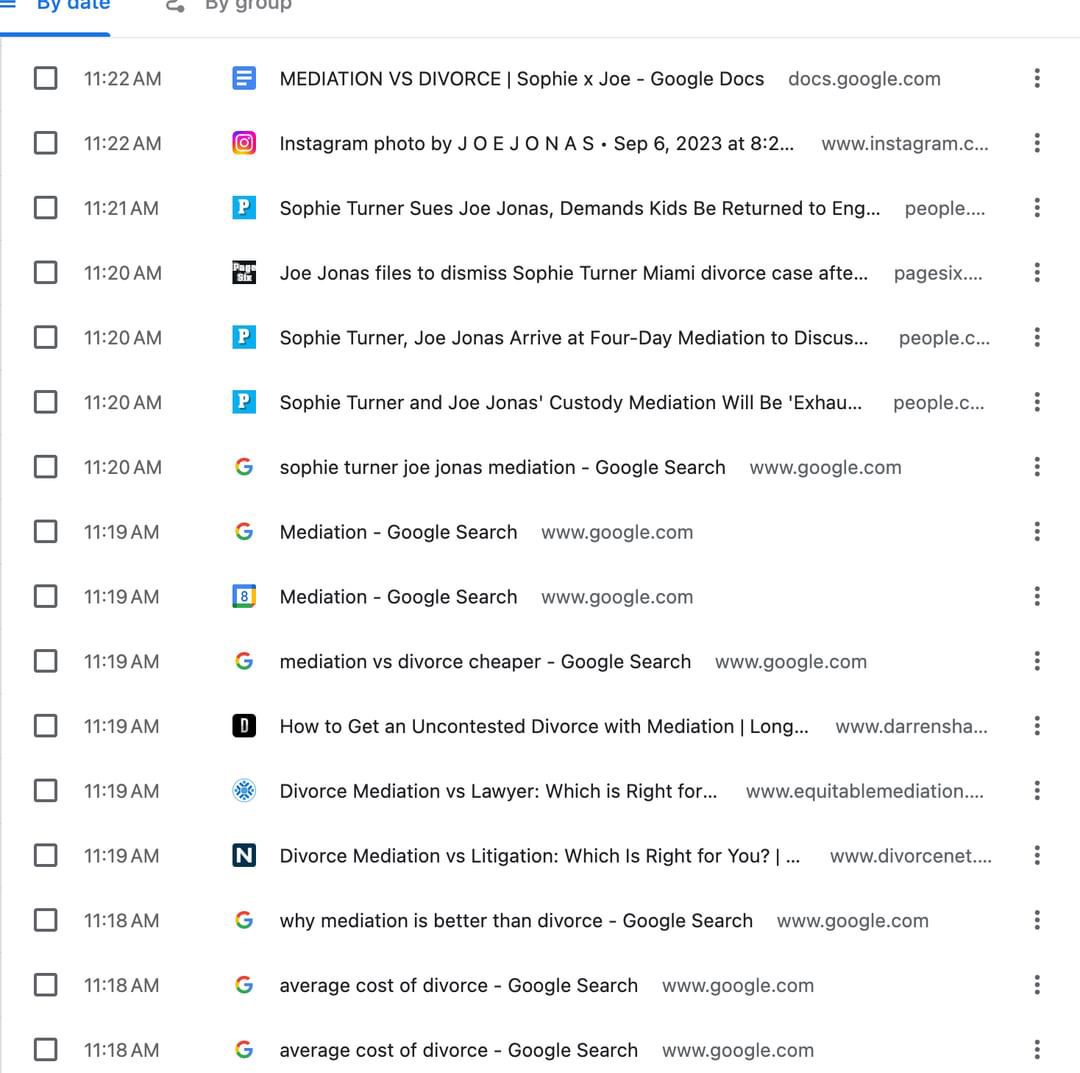Screen dimensions: 1080x1073
Task: Open more actions menu for Instagram photo entry
Action: click(1037, 143)
